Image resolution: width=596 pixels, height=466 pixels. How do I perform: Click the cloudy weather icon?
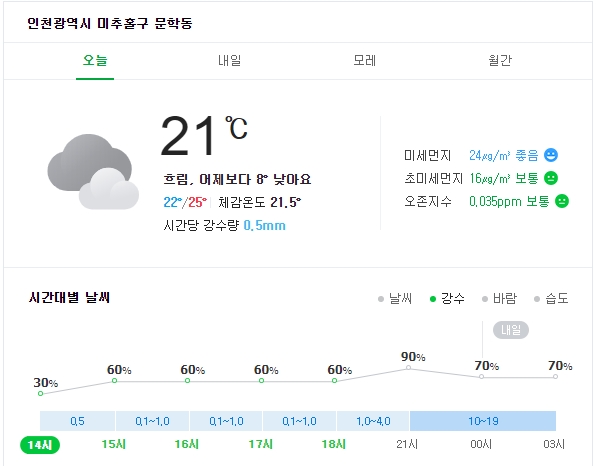click(93, 171)
